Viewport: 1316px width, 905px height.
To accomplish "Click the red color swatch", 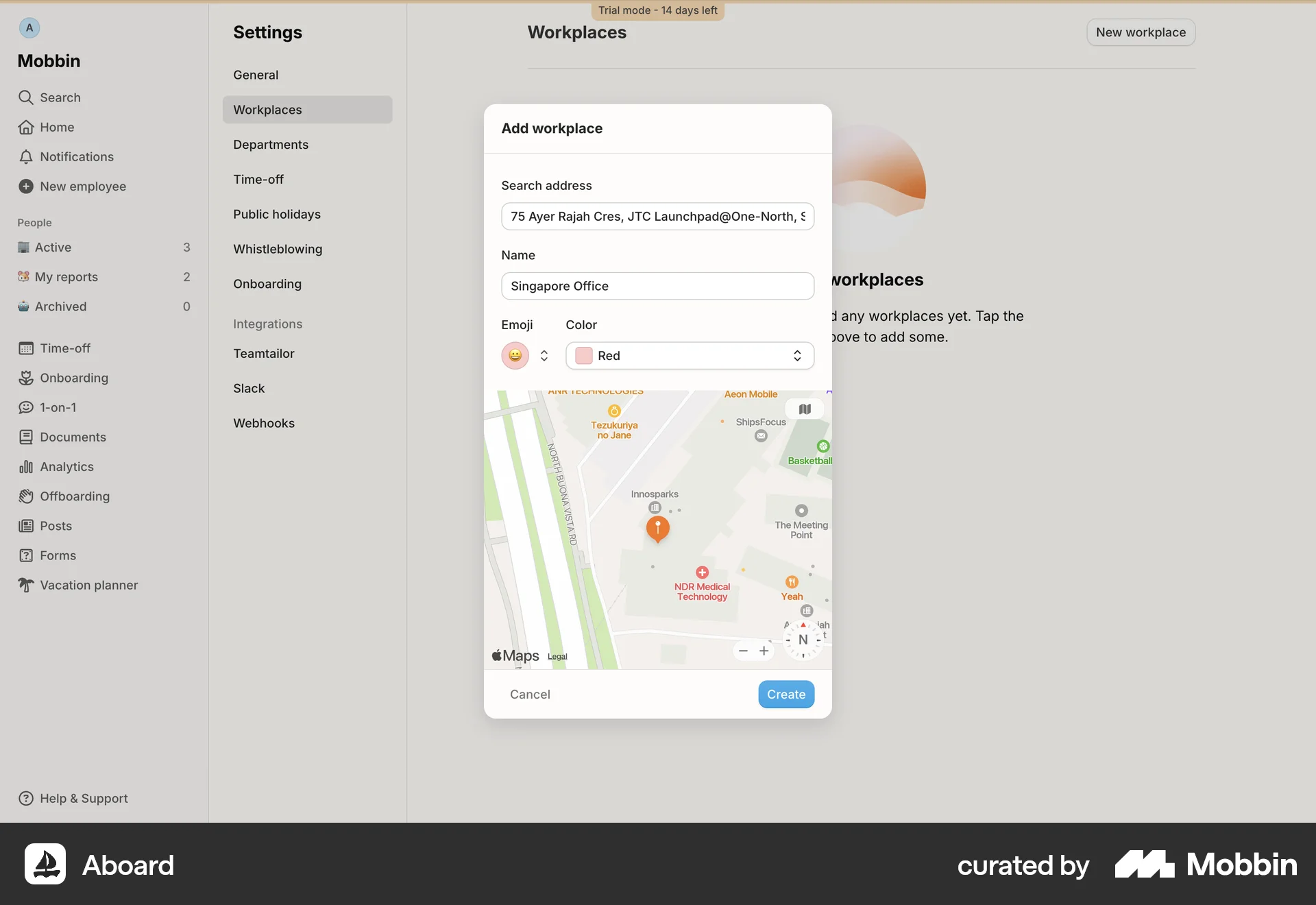I will [x=583, y=355].
